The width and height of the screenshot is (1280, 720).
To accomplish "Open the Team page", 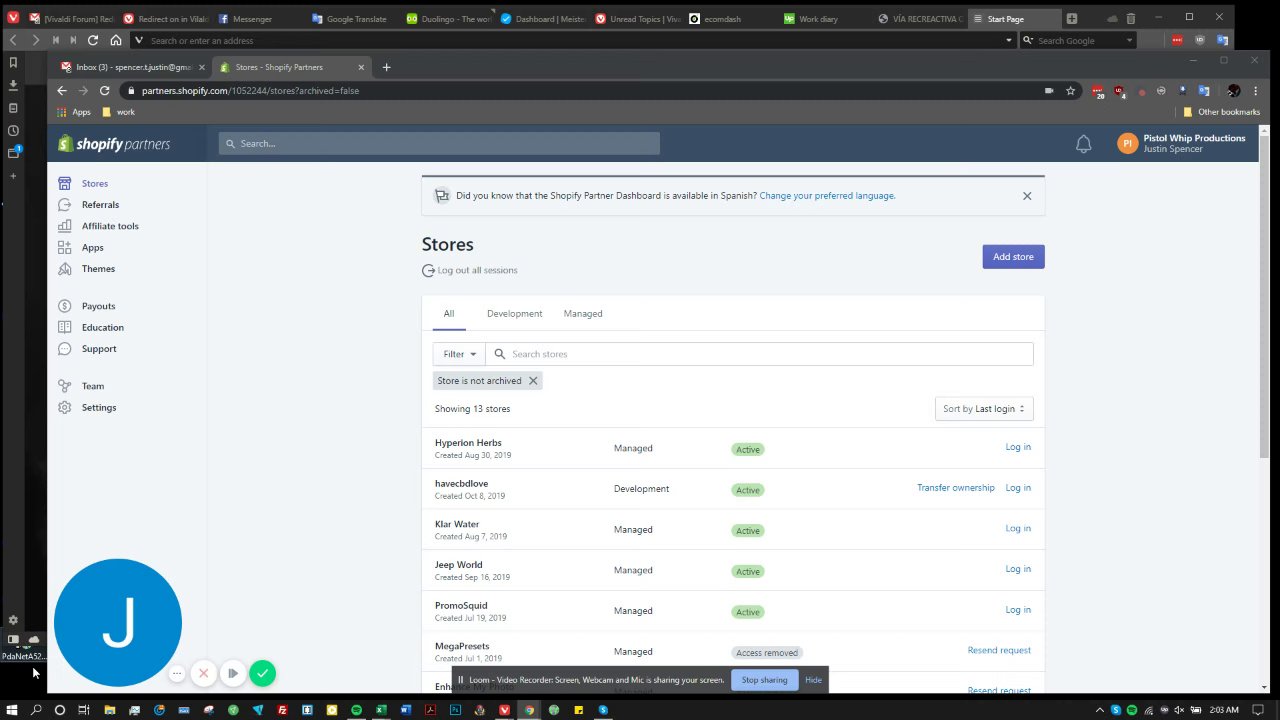I will pos(92,386).
